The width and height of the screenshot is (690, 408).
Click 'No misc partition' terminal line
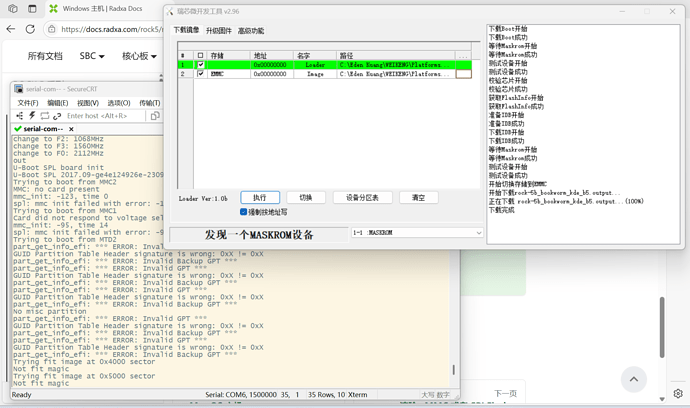[x=50, y=311]
